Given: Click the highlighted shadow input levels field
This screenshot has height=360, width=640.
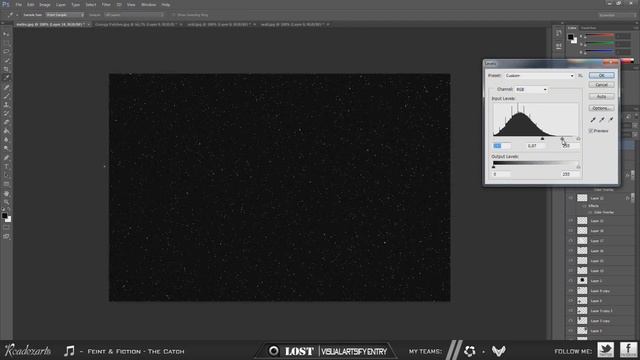Looking at the screenshot, I should coord(501,146).
